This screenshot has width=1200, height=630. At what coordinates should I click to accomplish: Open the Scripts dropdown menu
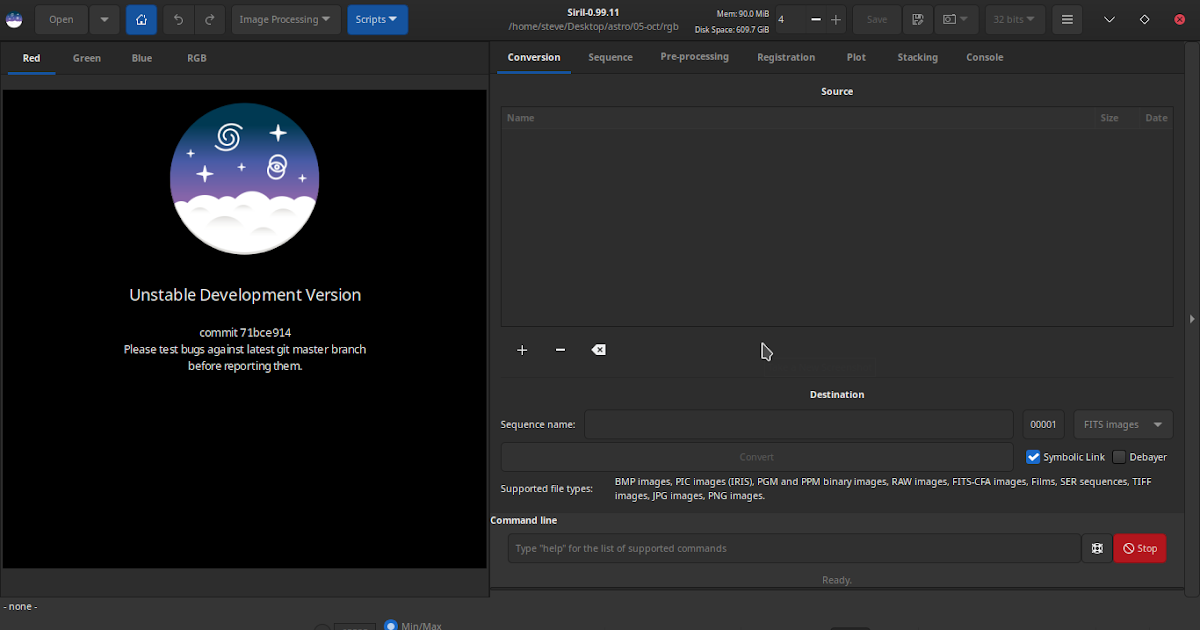click(377, 19)
